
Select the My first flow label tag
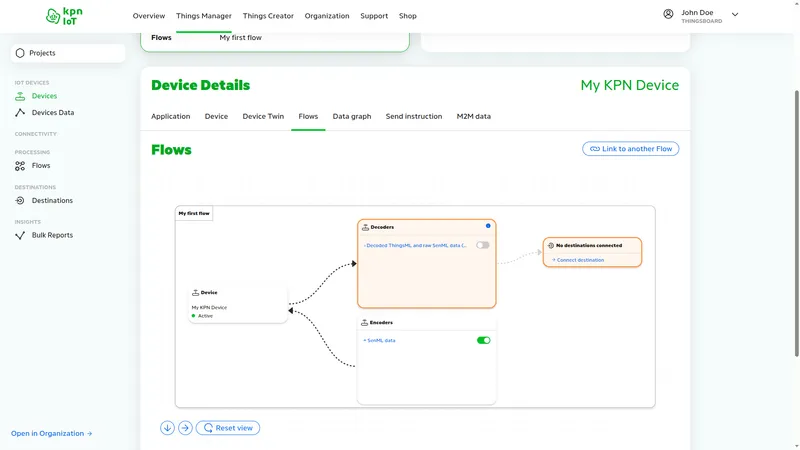194,213
